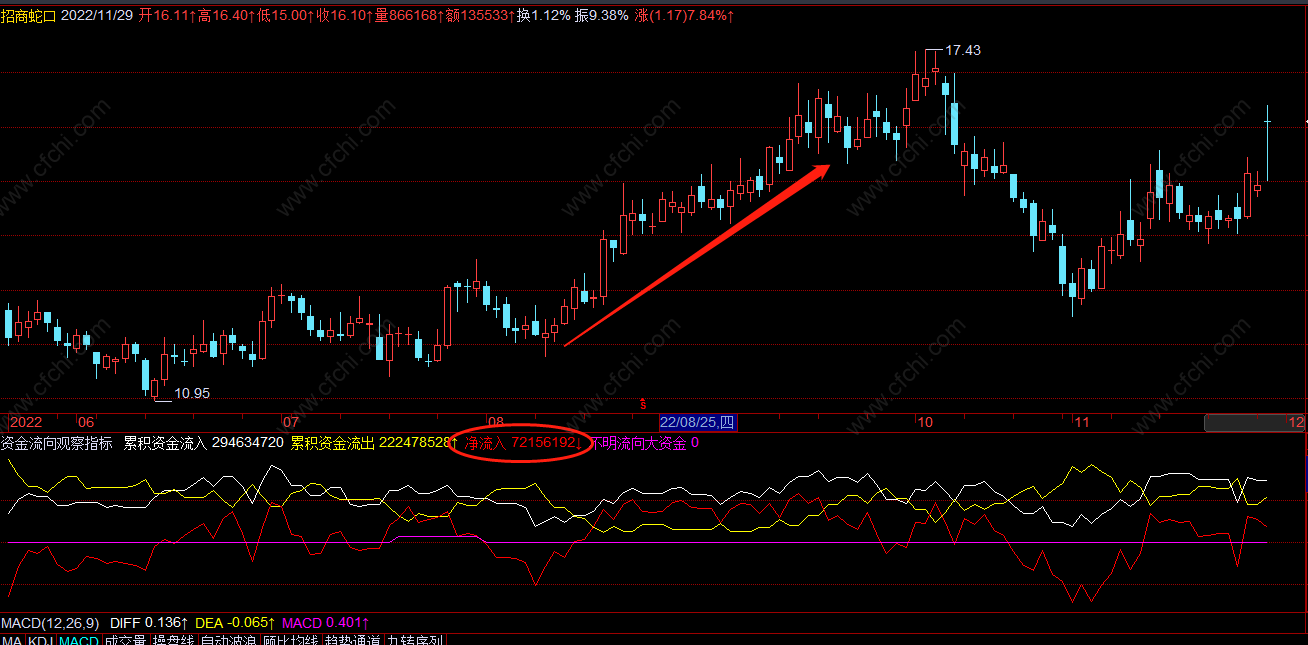Open the 顾比均线 indicator tab
The image size is (1308, 645).
click(291, 640)
